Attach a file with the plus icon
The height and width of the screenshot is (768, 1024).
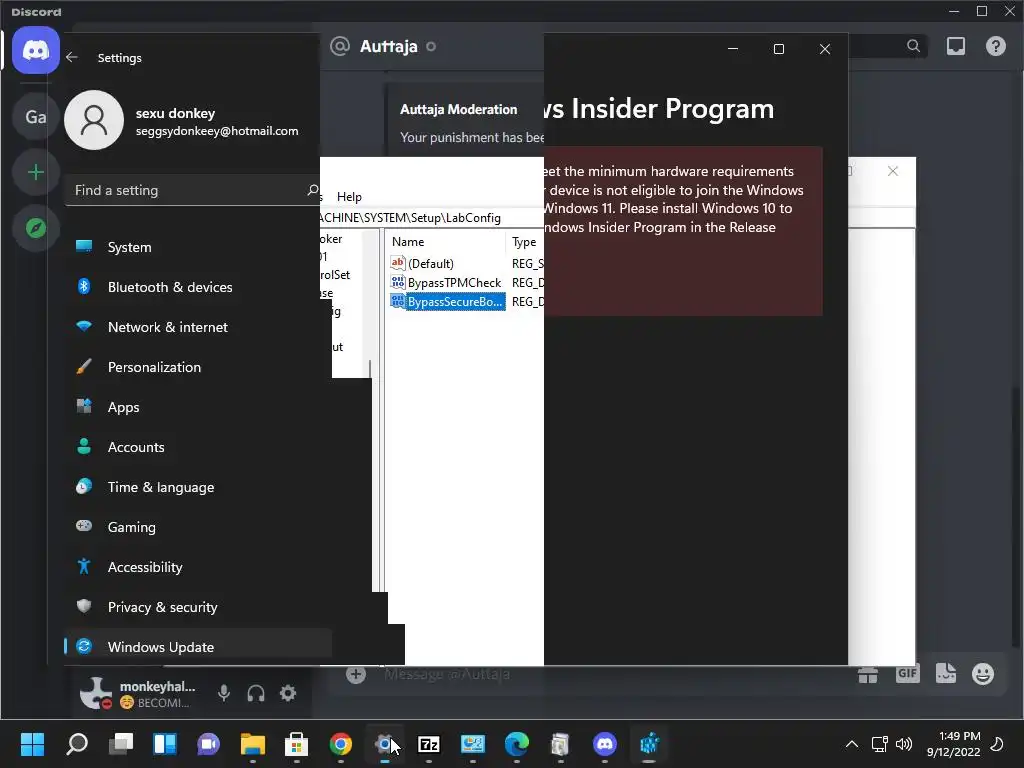(356, 674)
